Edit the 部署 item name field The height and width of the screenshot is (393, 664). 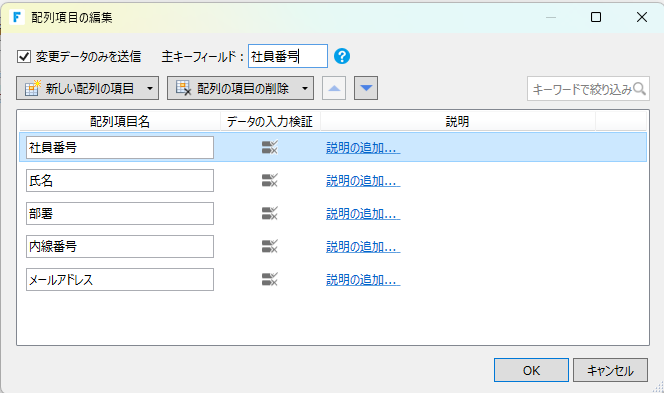pos(120,213)
